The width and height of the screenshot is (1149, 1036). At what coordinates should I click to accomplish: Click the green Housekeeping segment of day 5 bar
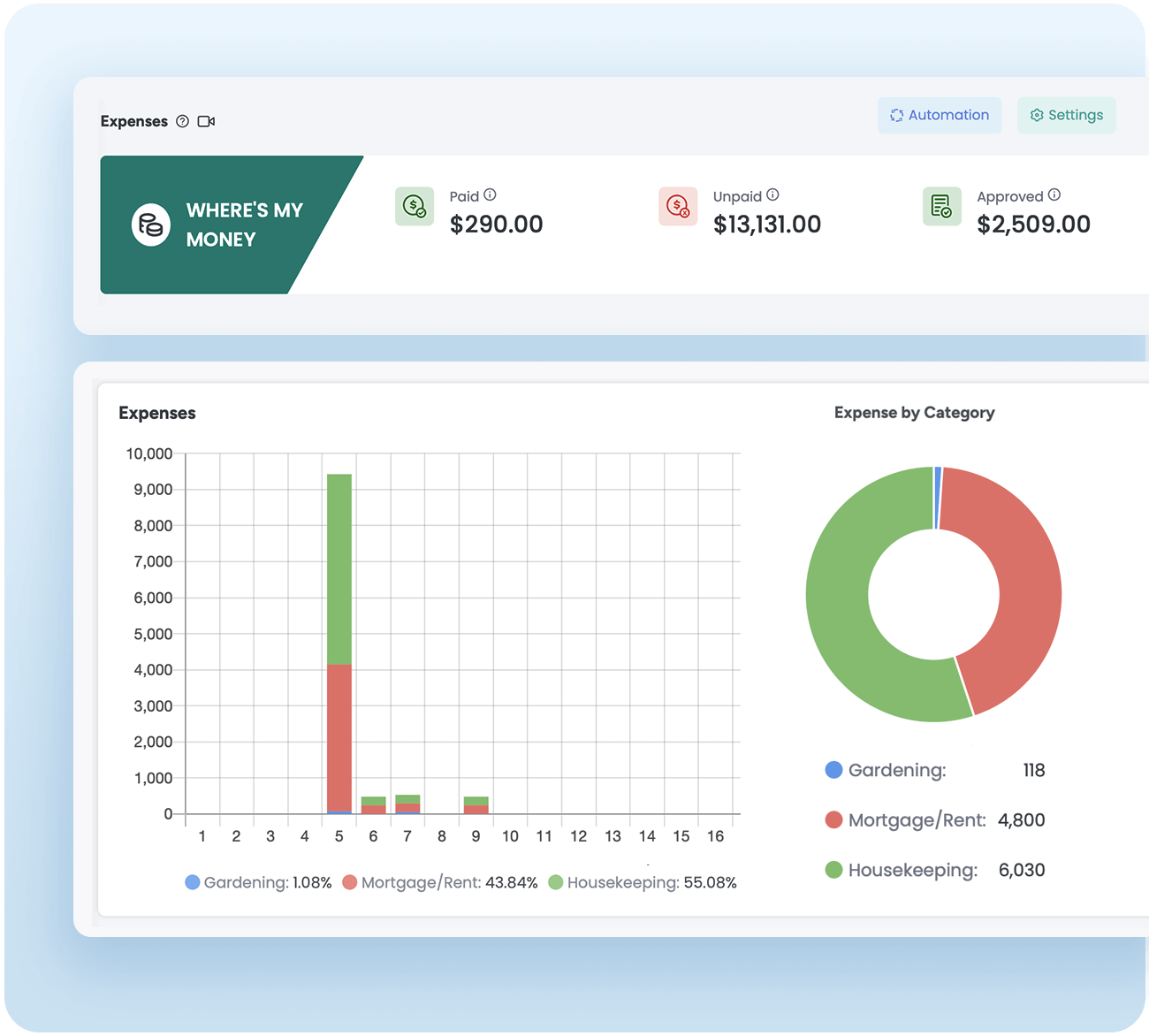339,569
